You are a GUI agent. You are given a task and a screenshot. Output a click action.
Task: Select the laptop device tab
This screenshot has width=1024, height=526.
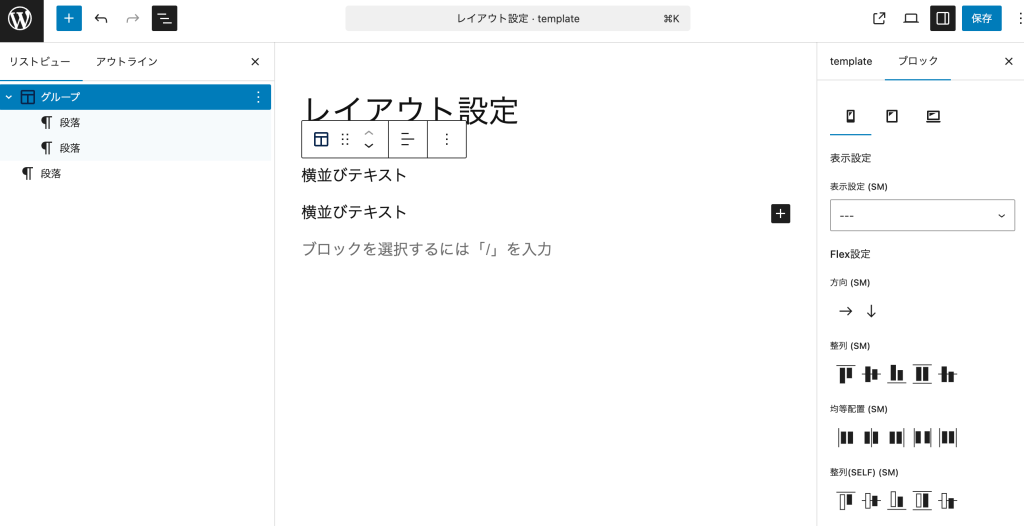pos(933,117)
